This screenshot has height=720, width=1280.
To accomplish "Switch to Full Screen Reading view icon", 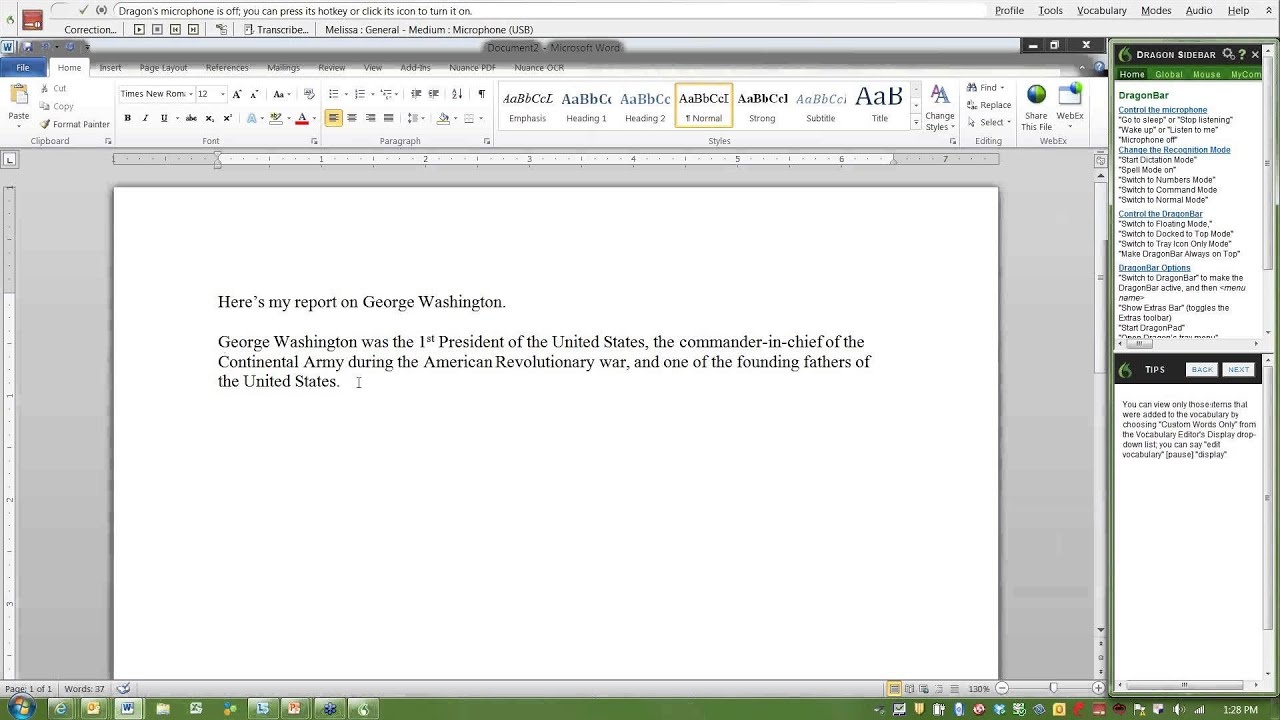I will 909,689.
